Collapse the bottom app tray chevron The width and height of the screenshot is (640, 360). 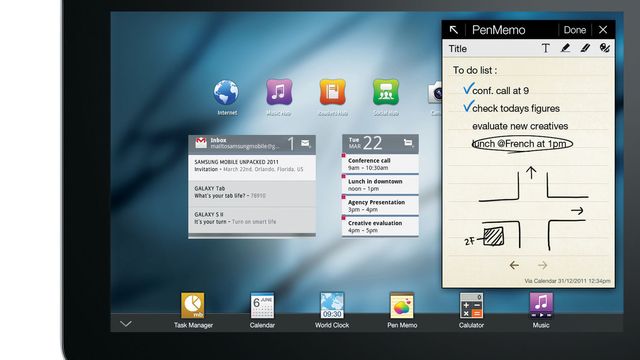point(126,324)
